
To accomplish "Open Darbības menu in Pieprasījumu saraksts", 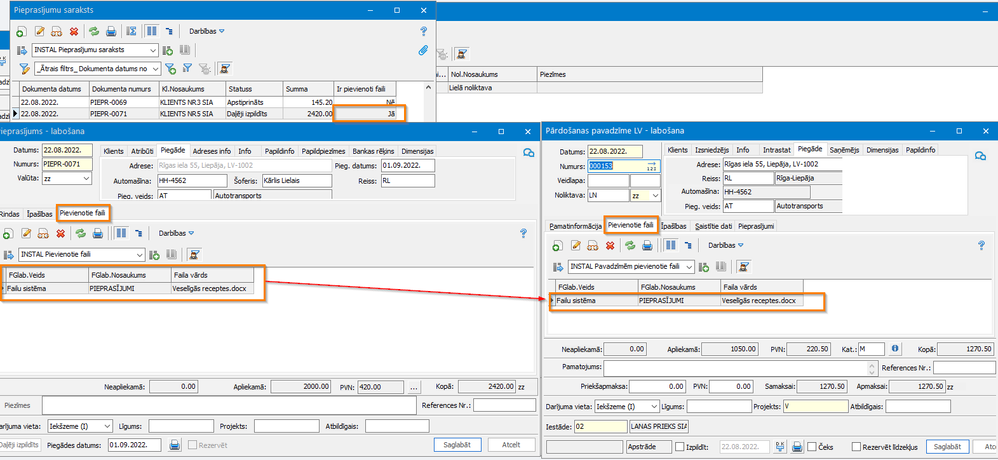I will pyautogui.click(x=207, y=31).
